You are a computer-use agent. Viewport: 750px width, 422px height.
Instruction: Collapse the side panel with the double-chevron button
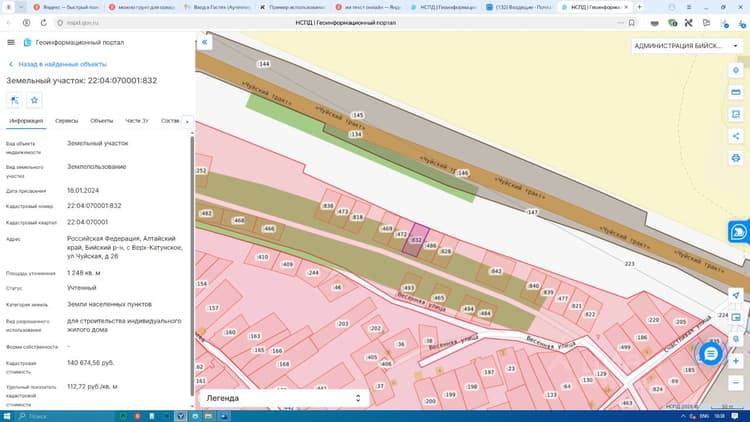coord(205,43)
